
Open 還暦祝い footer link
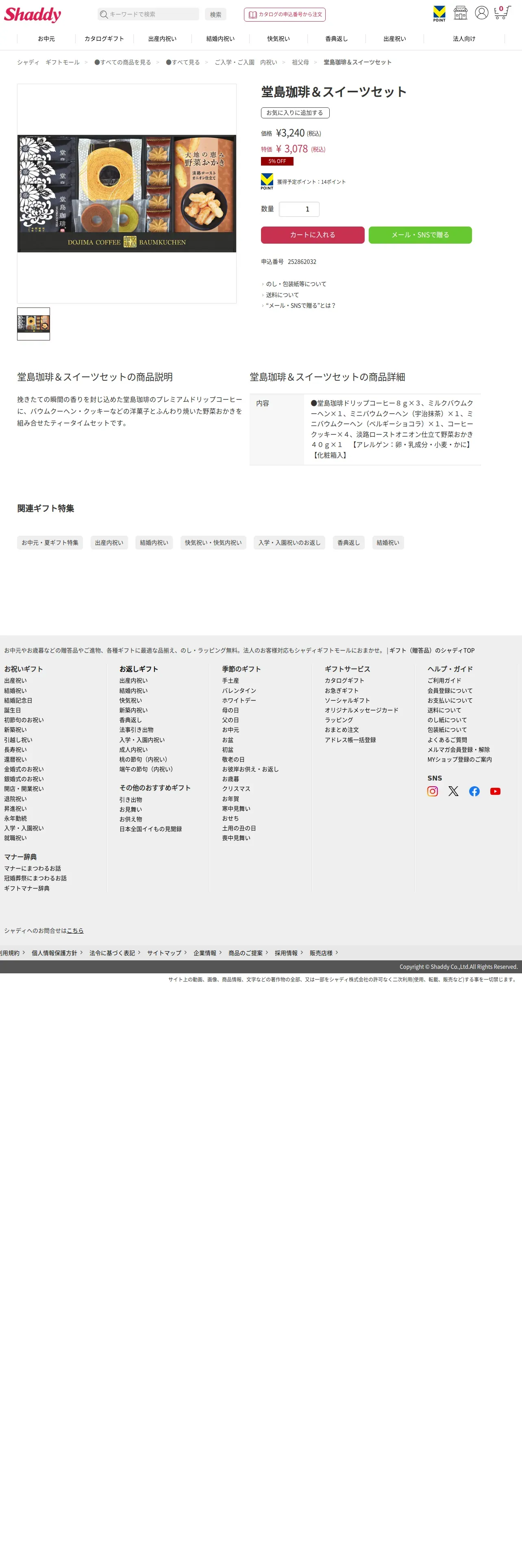(15, 760)
